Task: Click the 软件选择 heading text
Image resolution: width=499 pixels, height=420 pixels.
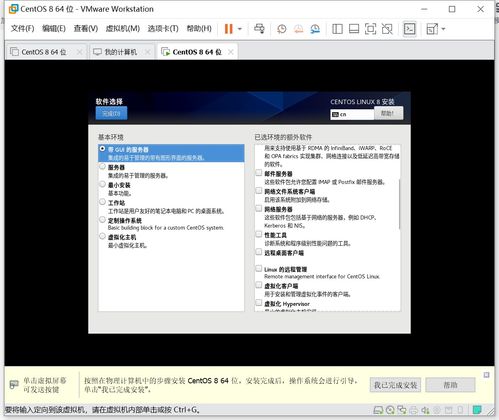Action: 109,101
